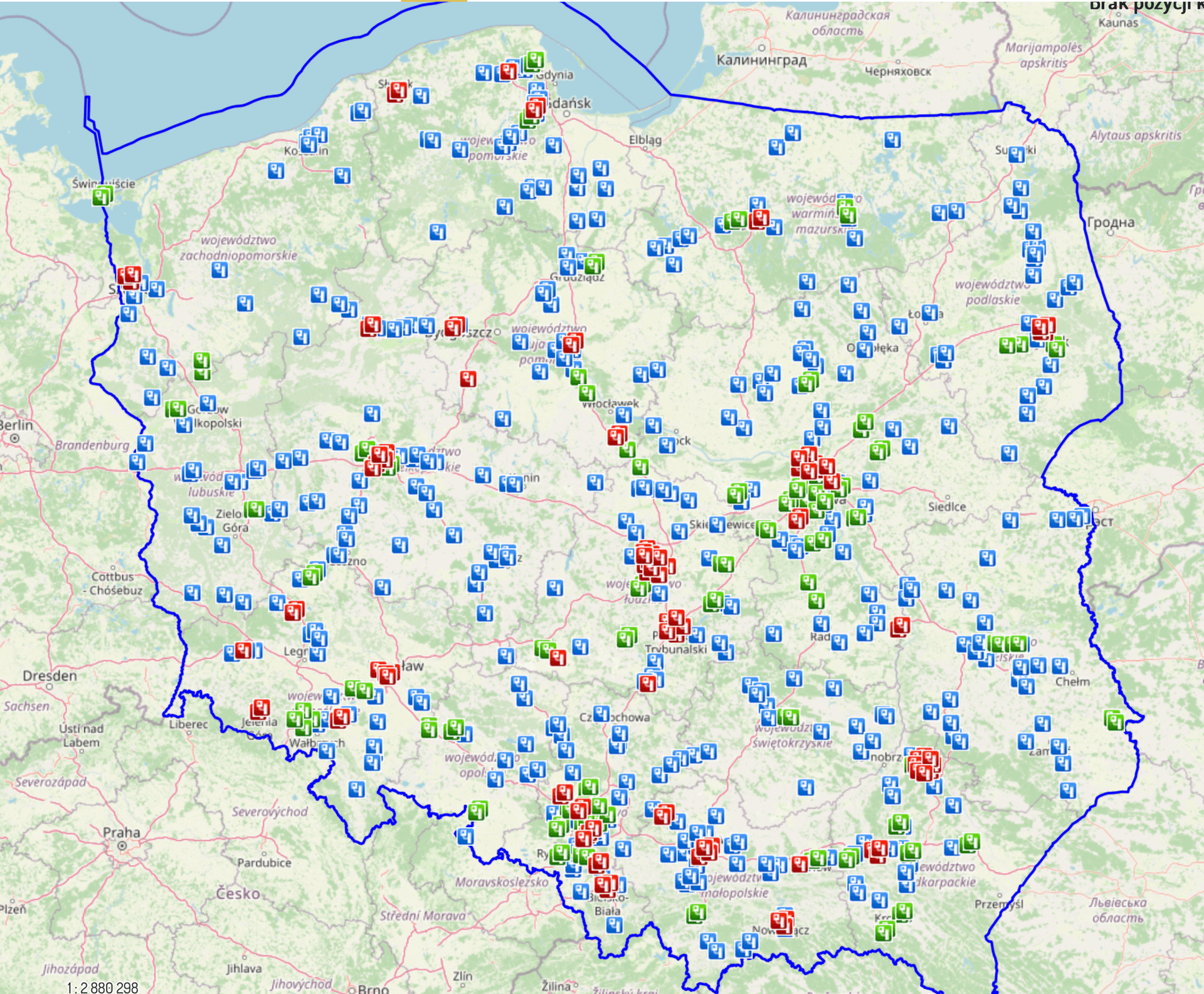
Task: Click the Praha city label
Action: pyautogui.click(x=122, y=832)
